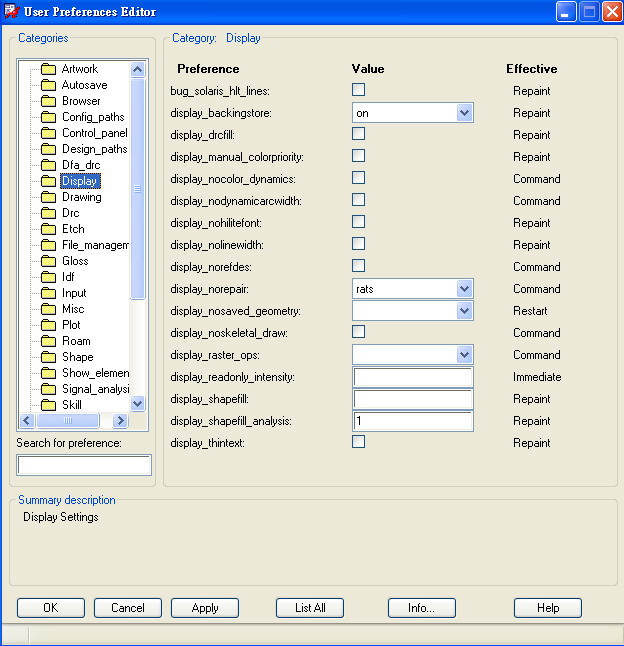This screenshot has width=624, height=646.
Task: Apply preference changes
Action: point(205,608)
